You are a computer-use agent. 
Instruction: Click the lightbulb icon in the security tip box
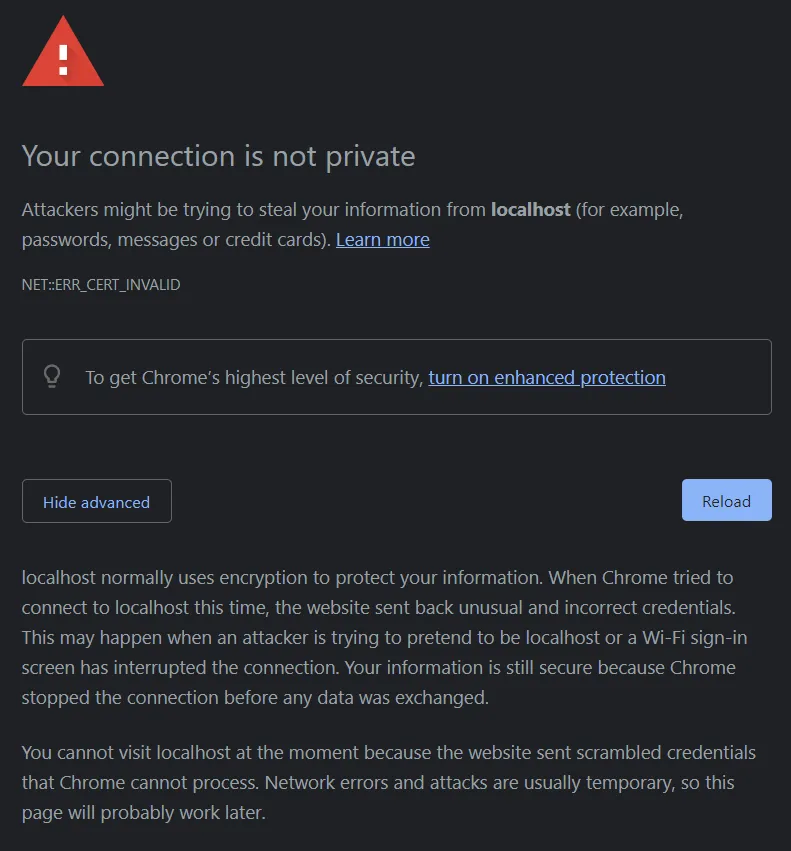click(52, 376)
